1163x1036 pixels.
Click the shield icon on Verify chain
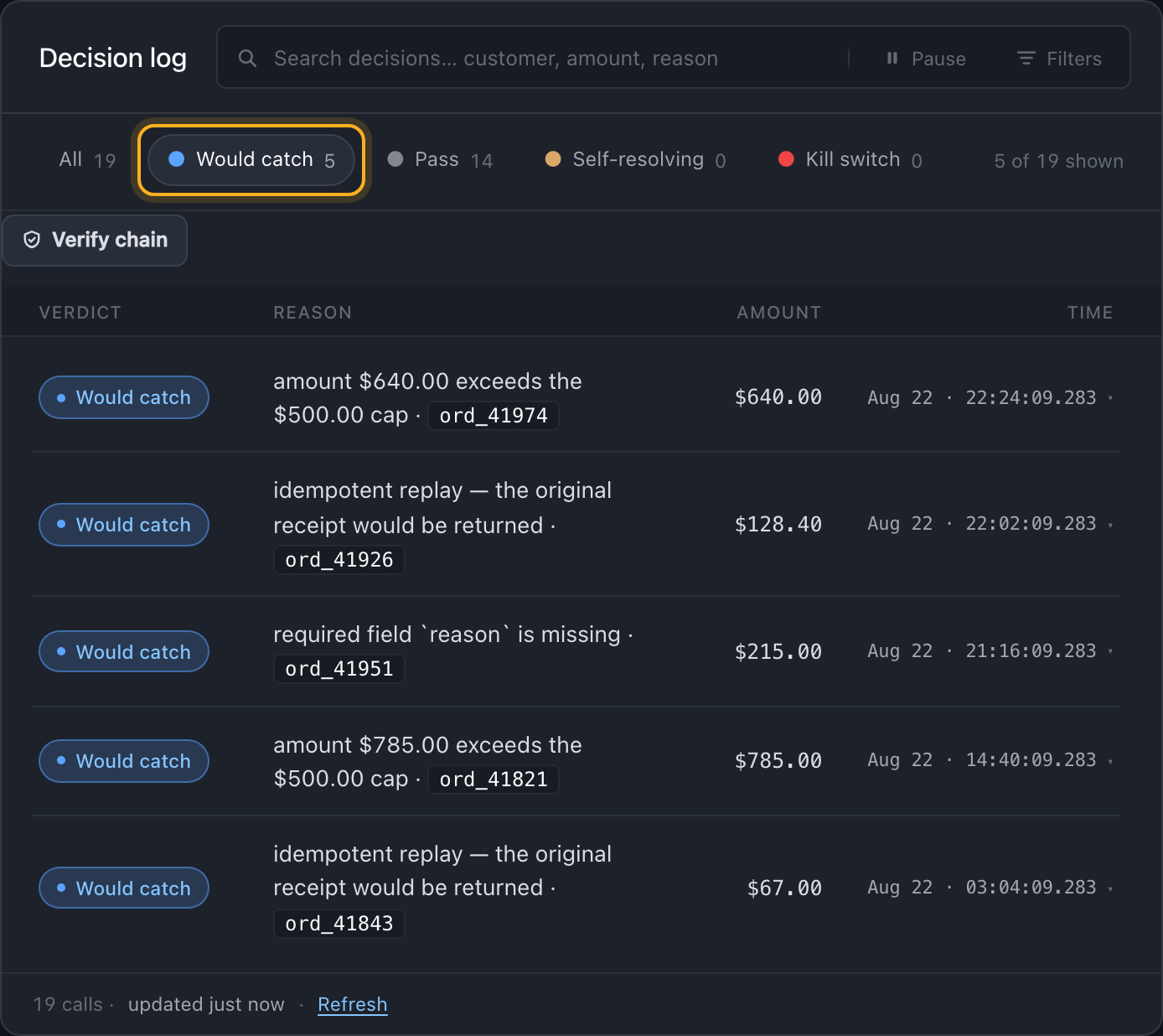pyautogui.click(x=32, y=240)
